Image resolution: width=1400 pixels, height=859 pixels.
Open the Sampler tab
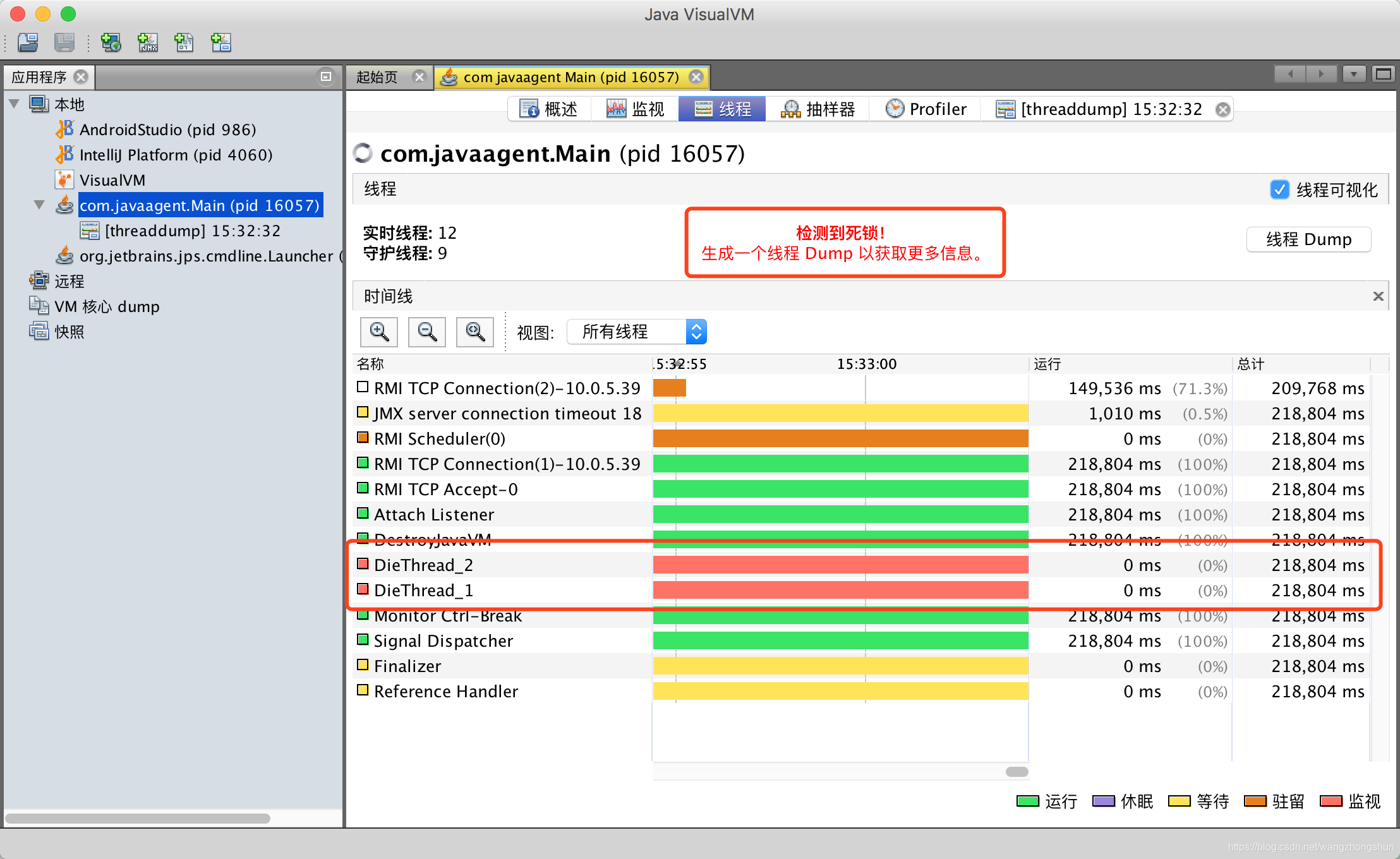(818, 109)
